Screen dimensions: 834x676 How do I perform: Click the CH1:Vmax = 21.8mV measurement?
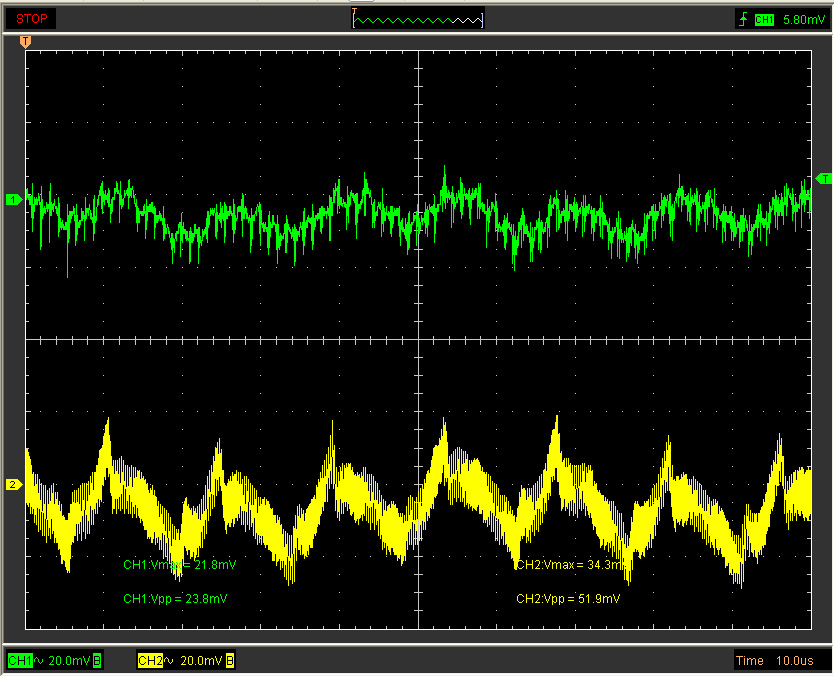coord(180,564)
